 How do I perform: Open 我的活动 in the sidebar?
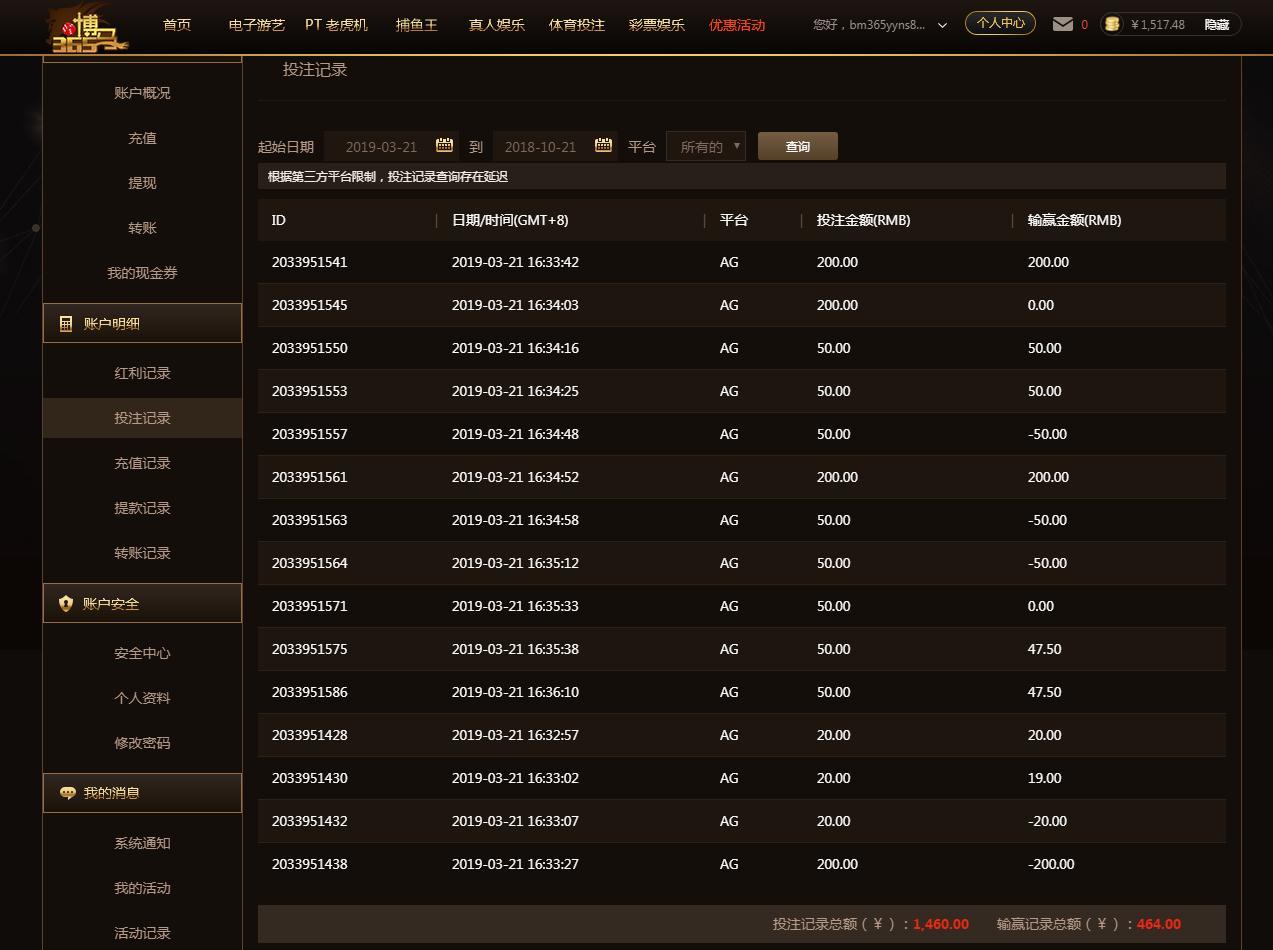[x=142, y=888]
